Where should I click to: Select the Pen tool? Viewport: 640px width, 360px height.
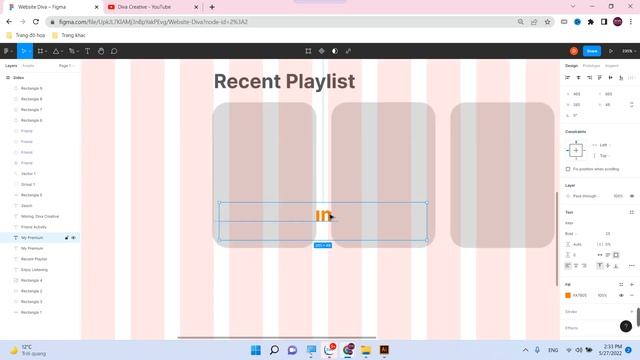(x=71, y=51)
